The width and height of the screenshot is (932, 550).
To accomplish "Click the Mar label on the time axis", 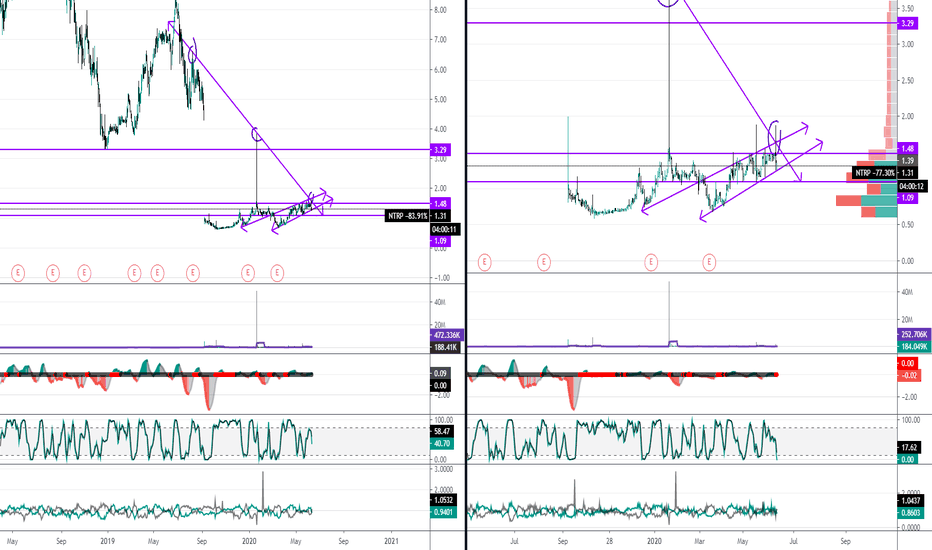I will (700, 542).
